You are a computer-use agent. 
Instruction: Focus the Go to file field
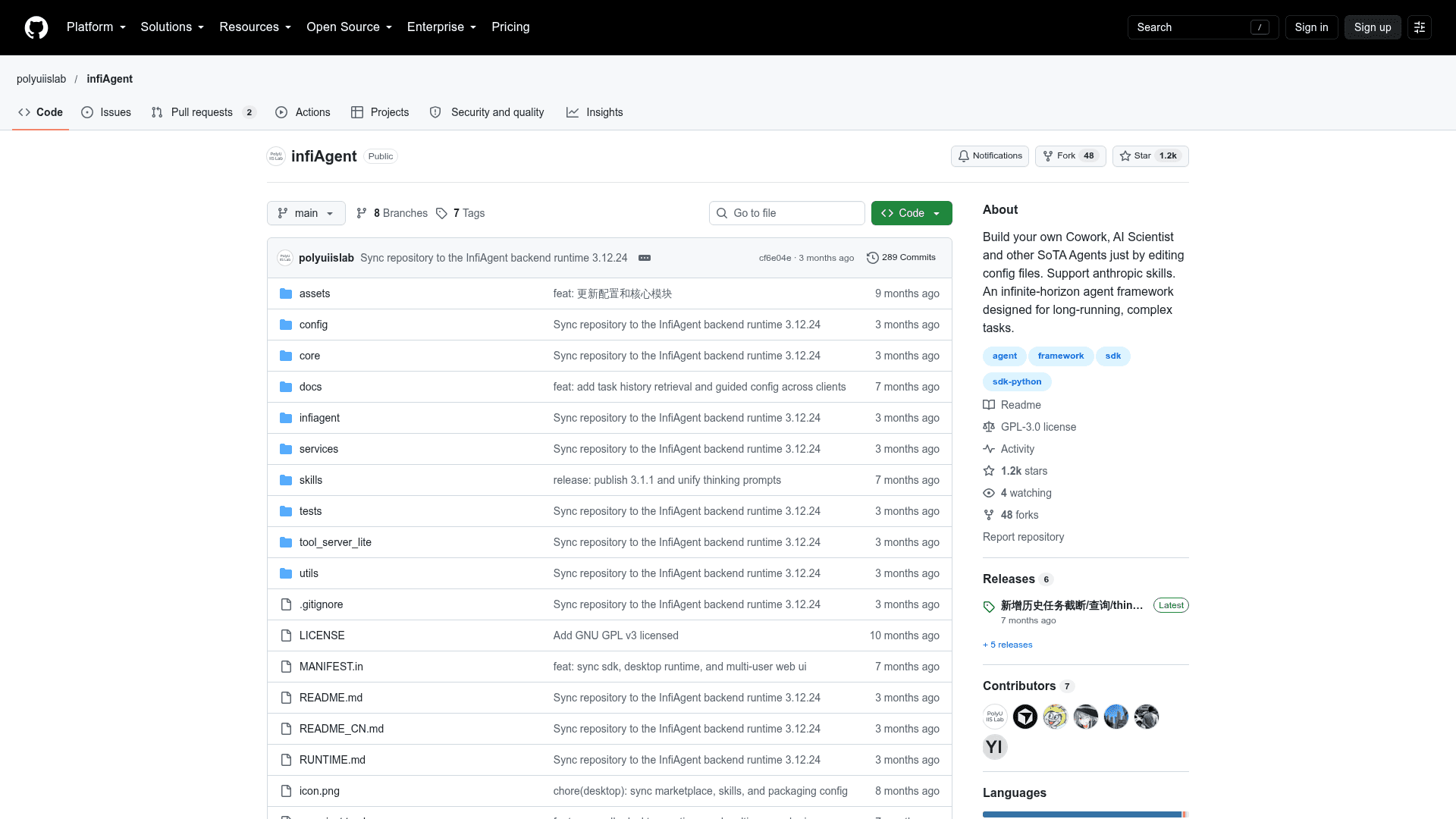[787, 213]
